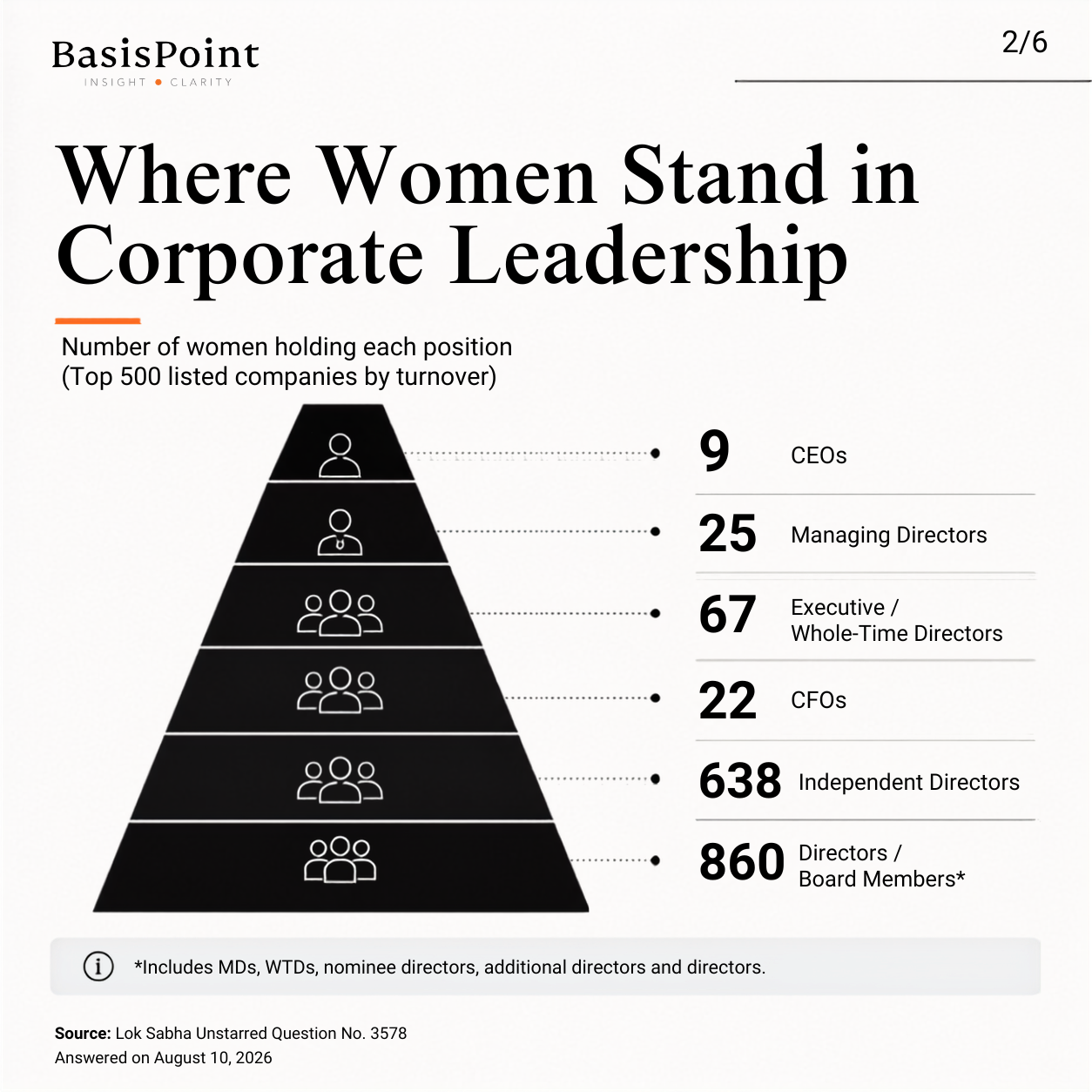Click the CFOs label
The image size is (1092, 1092).
819,700
